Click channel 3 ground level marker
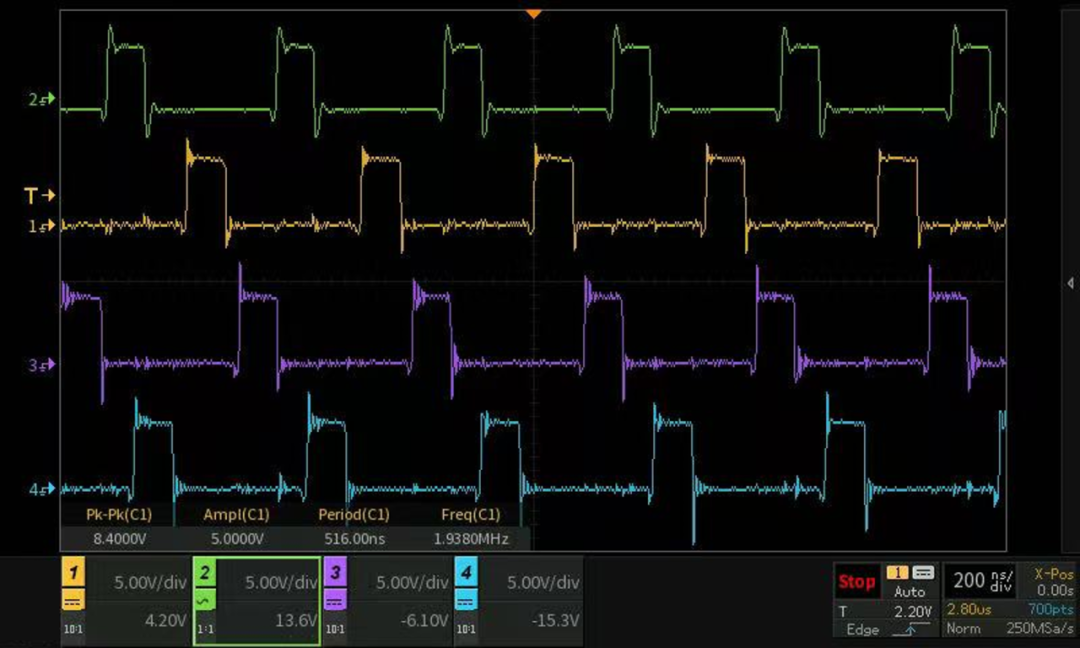This screenshot has height=648, width=1080. tap(41, 365)
